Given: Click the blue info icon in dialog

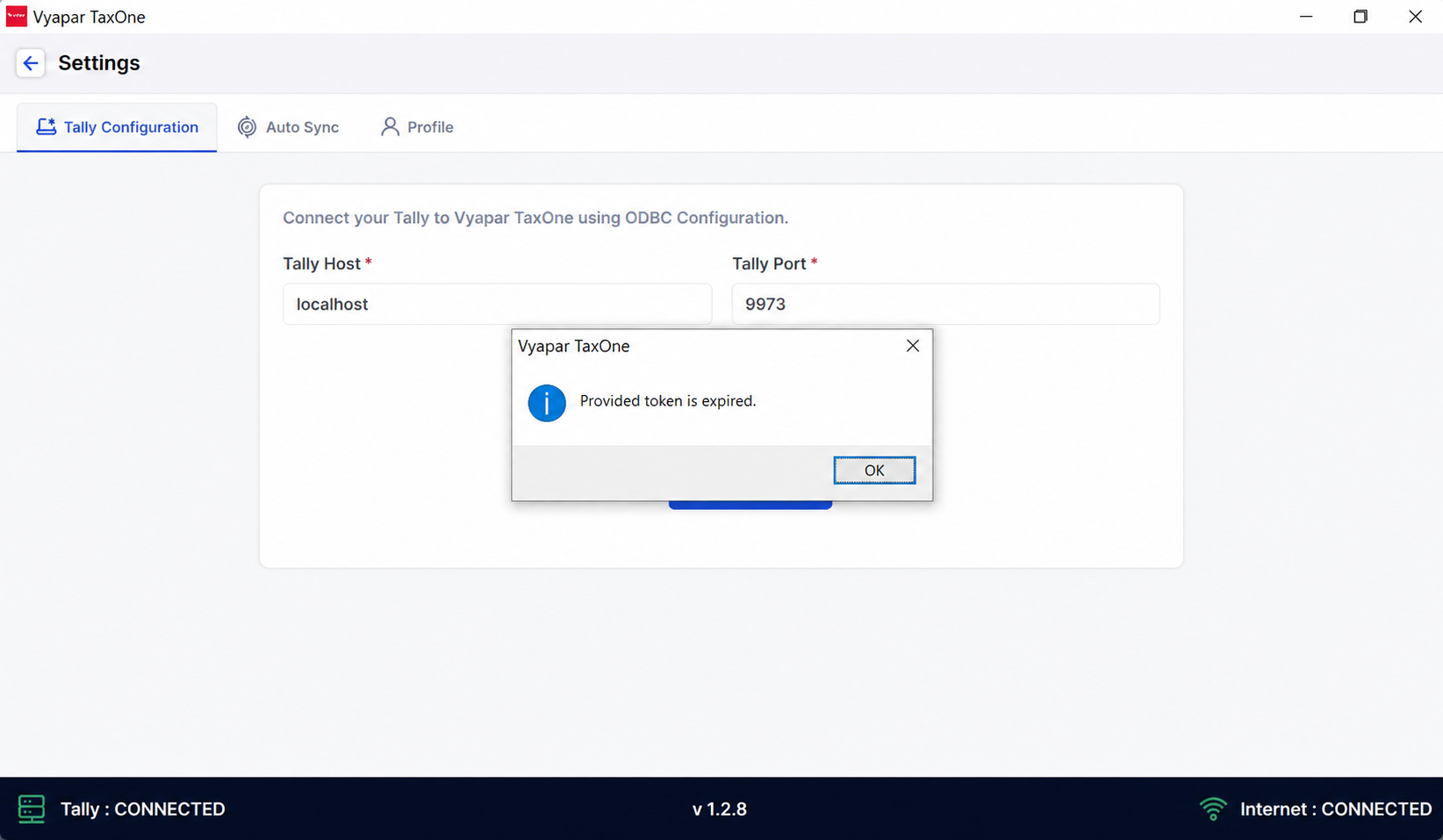Looking at the screenshot, I should (547, 403).
